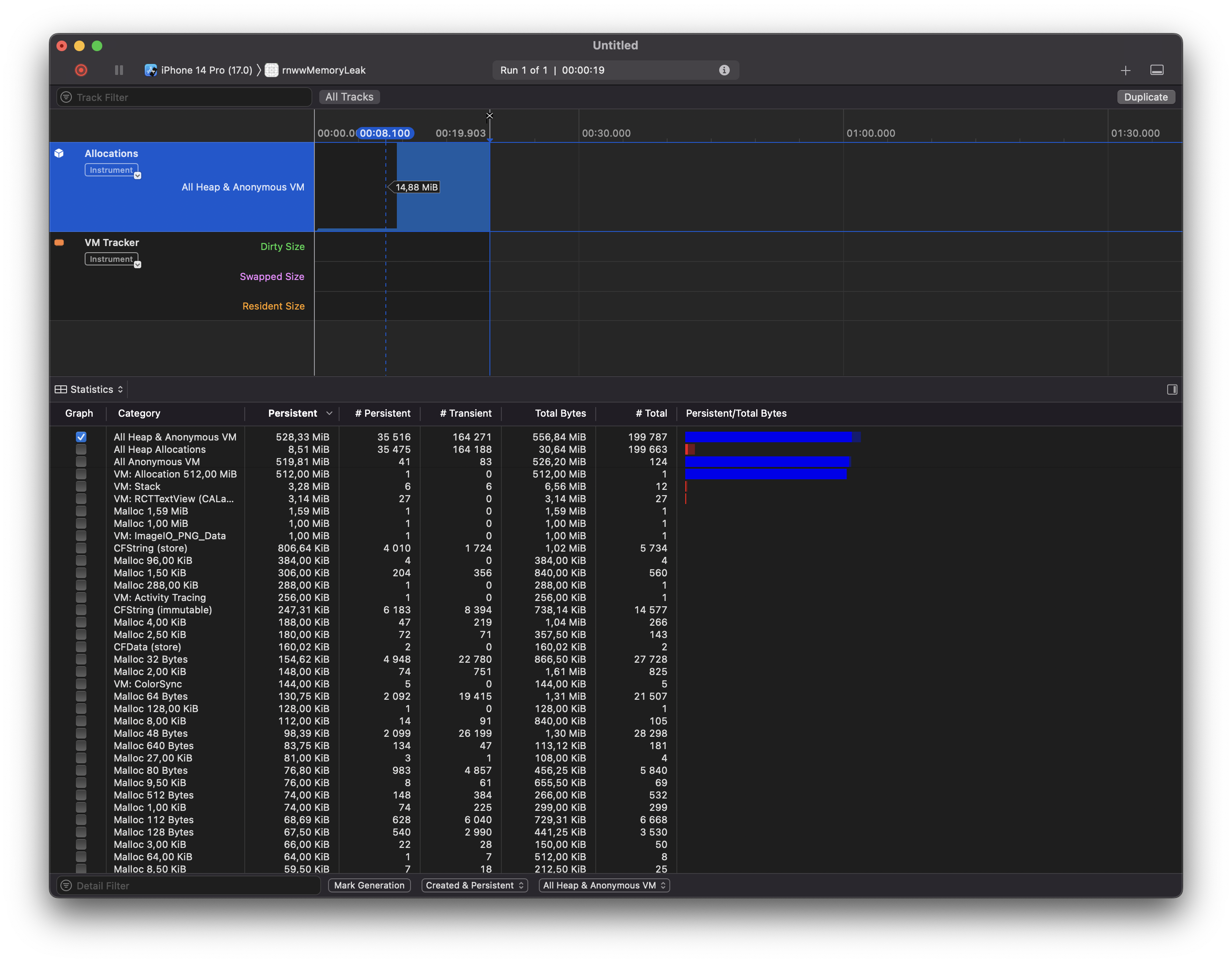1232x963 pixels.
Task: Click the All Anonymous VM blue bar
Action: pyautogui.click(x=767, y=462)
